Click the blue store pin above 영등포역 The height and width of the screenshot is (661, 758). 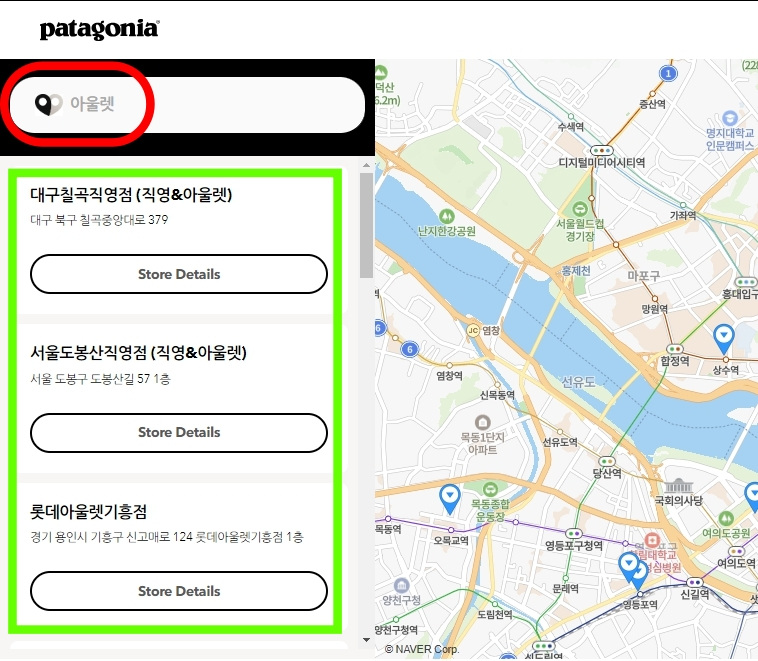(628, 567)
